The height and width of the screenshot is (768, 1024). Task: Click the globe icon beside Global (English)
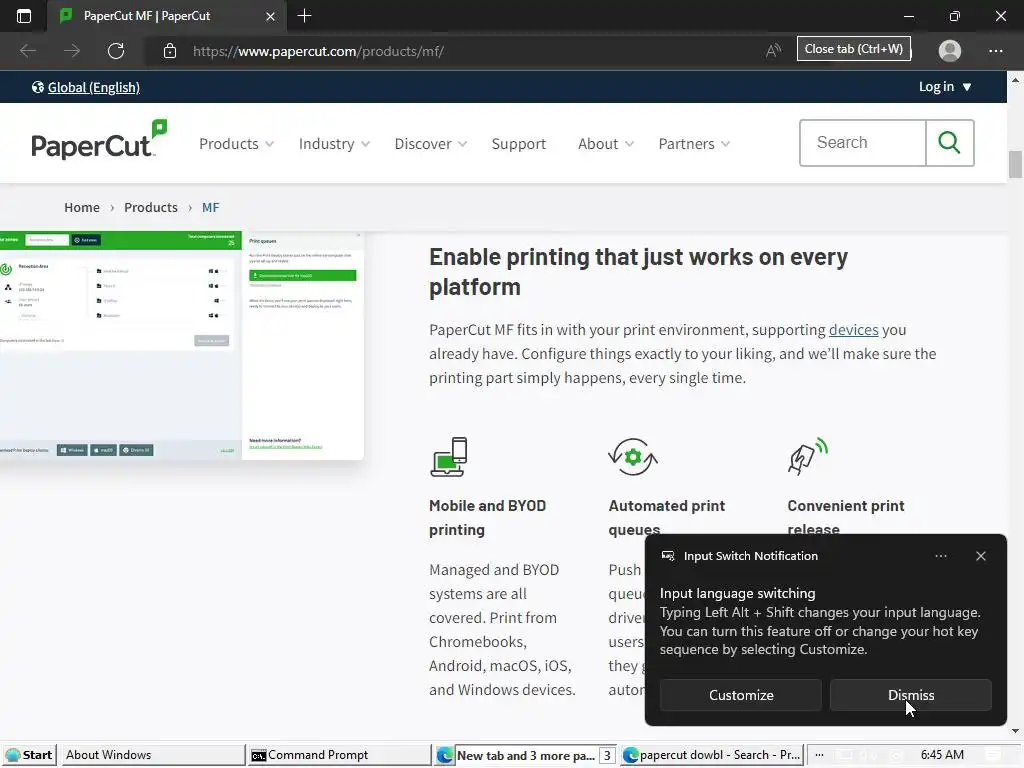tap(38, 88)
